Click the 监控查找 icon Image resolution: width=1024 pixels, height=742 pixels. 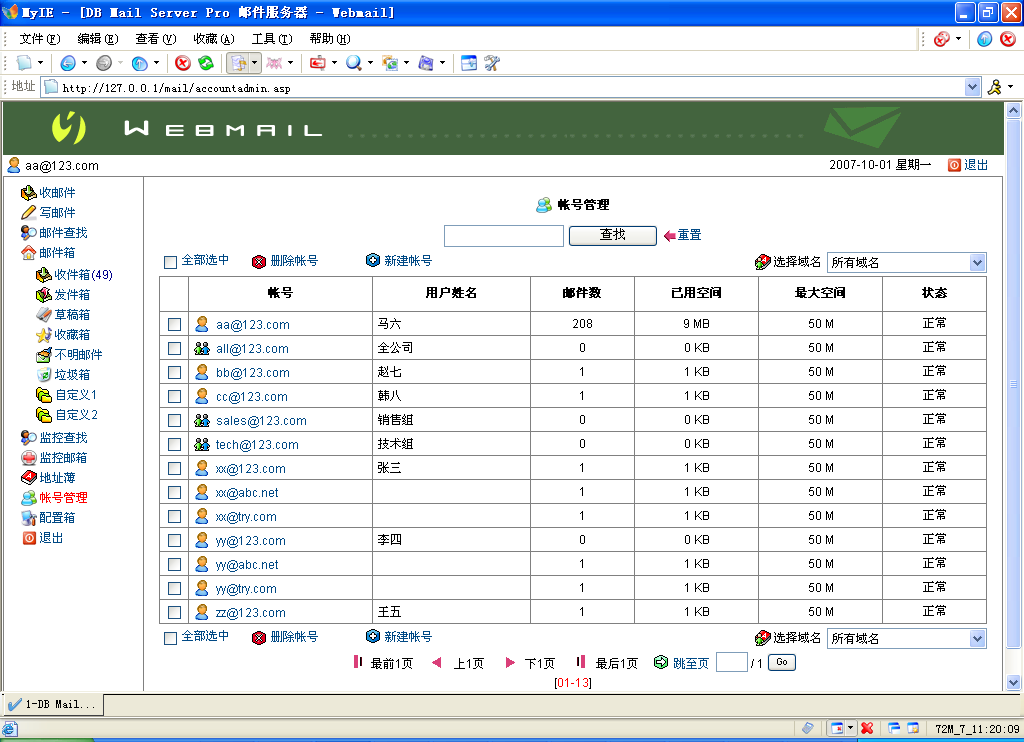pos(28,437)
